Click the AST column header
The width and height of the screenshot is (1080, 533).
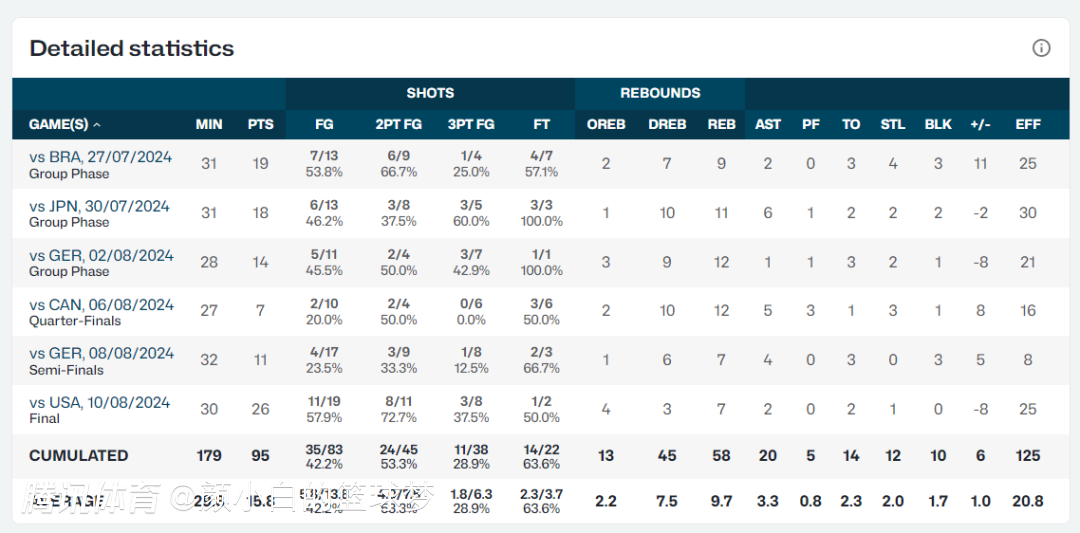768,125
